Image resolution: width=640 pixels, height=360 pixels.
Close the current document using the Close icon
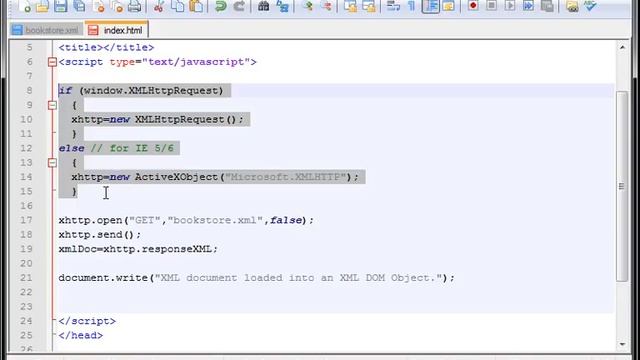[98, 6]
